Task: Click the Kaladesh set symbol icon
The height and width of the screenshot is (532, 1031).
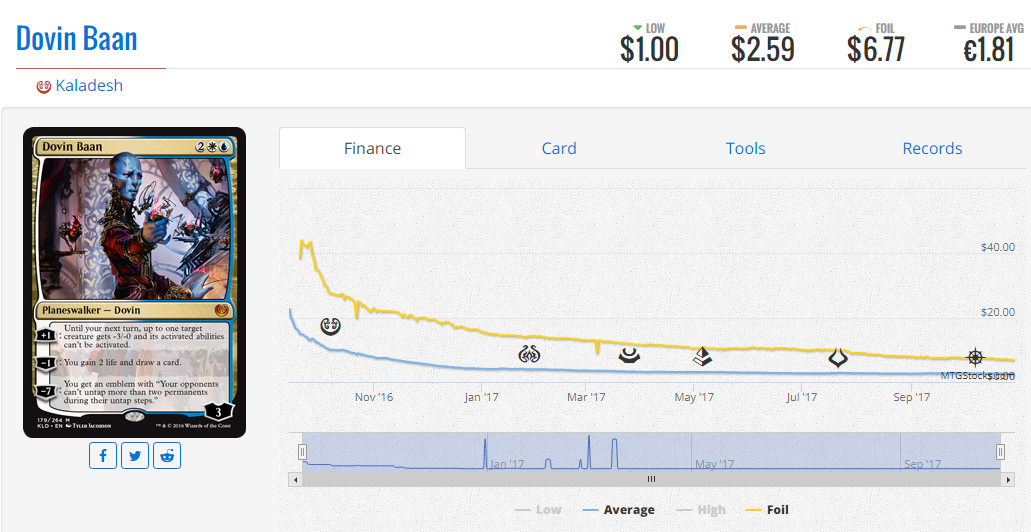Action: 43,86
